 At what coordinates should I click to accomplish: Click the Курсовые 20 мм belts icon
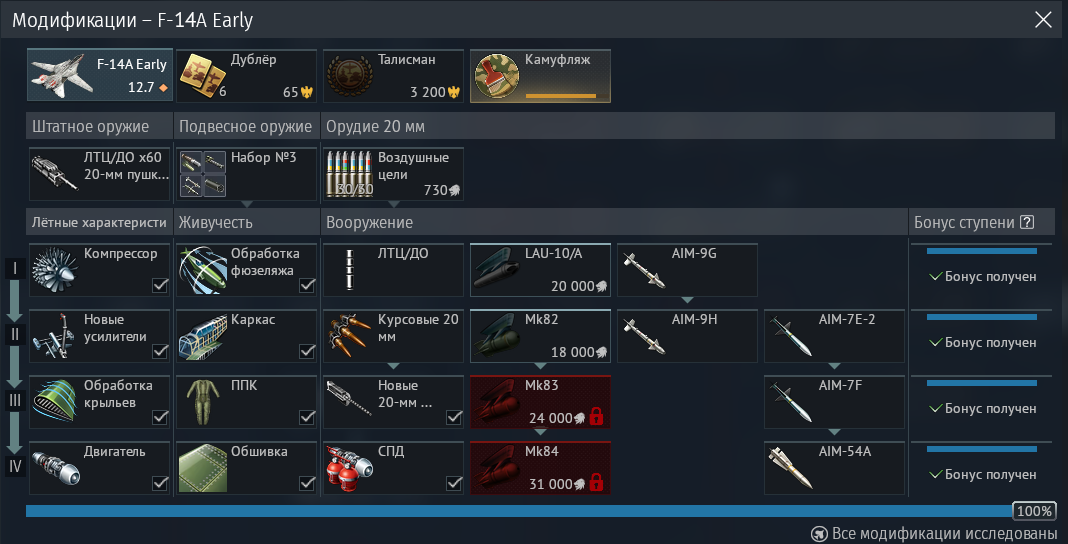(349, 336)
